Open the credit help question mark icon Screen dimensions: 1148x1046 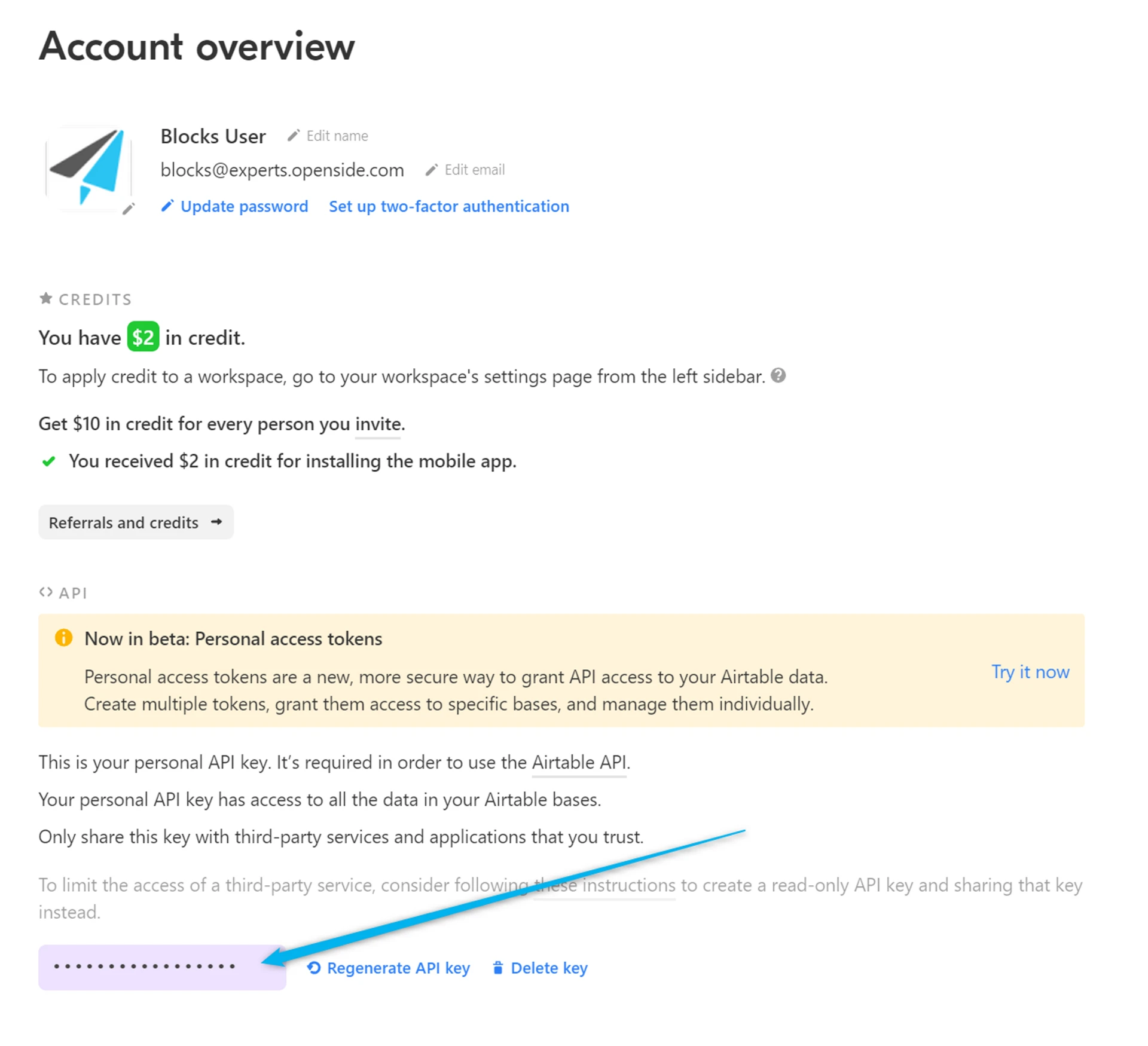coord(778,376)
